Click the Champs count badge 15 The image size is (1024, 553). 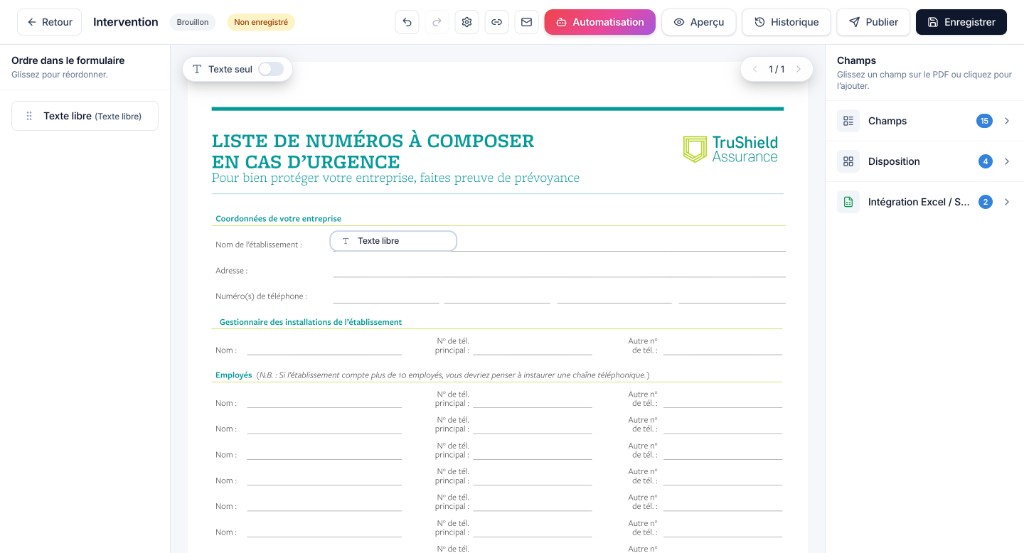[x=984, y=121]
